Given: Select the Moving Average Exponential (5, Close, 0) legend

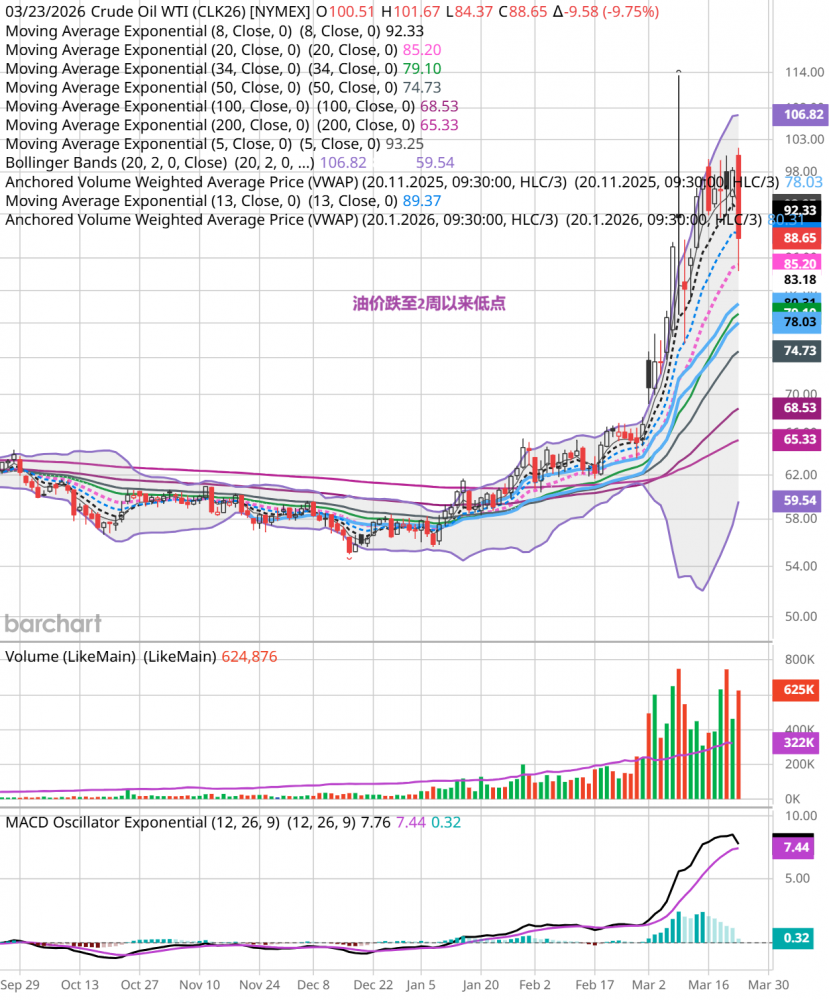Looking at the screenshot, I should tap(149, 144).
